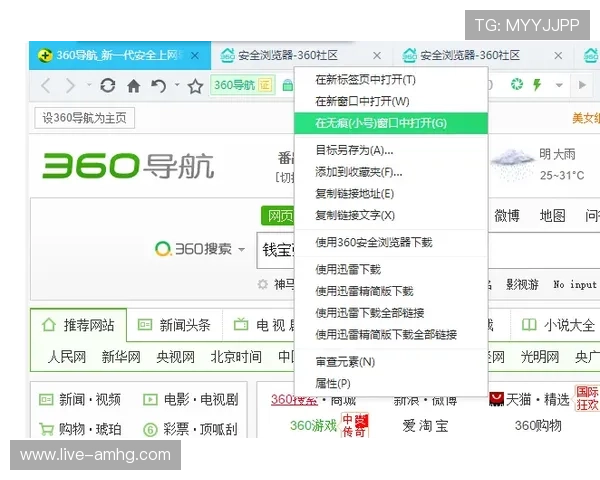Expand the dropdown arrow beside the undo icon
600x480 pixels.
coord(177,84)
